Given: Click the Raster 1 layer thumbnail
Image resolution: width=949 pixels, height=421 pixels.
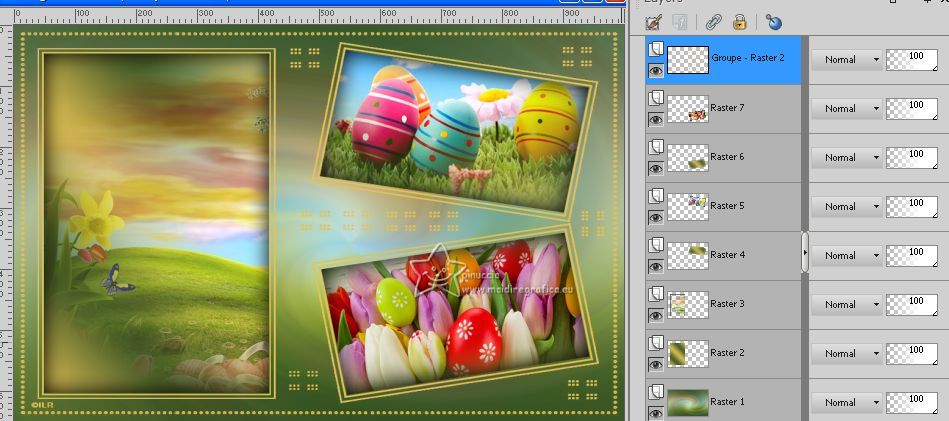Looking at the screenshot, I should coord(688,403).
